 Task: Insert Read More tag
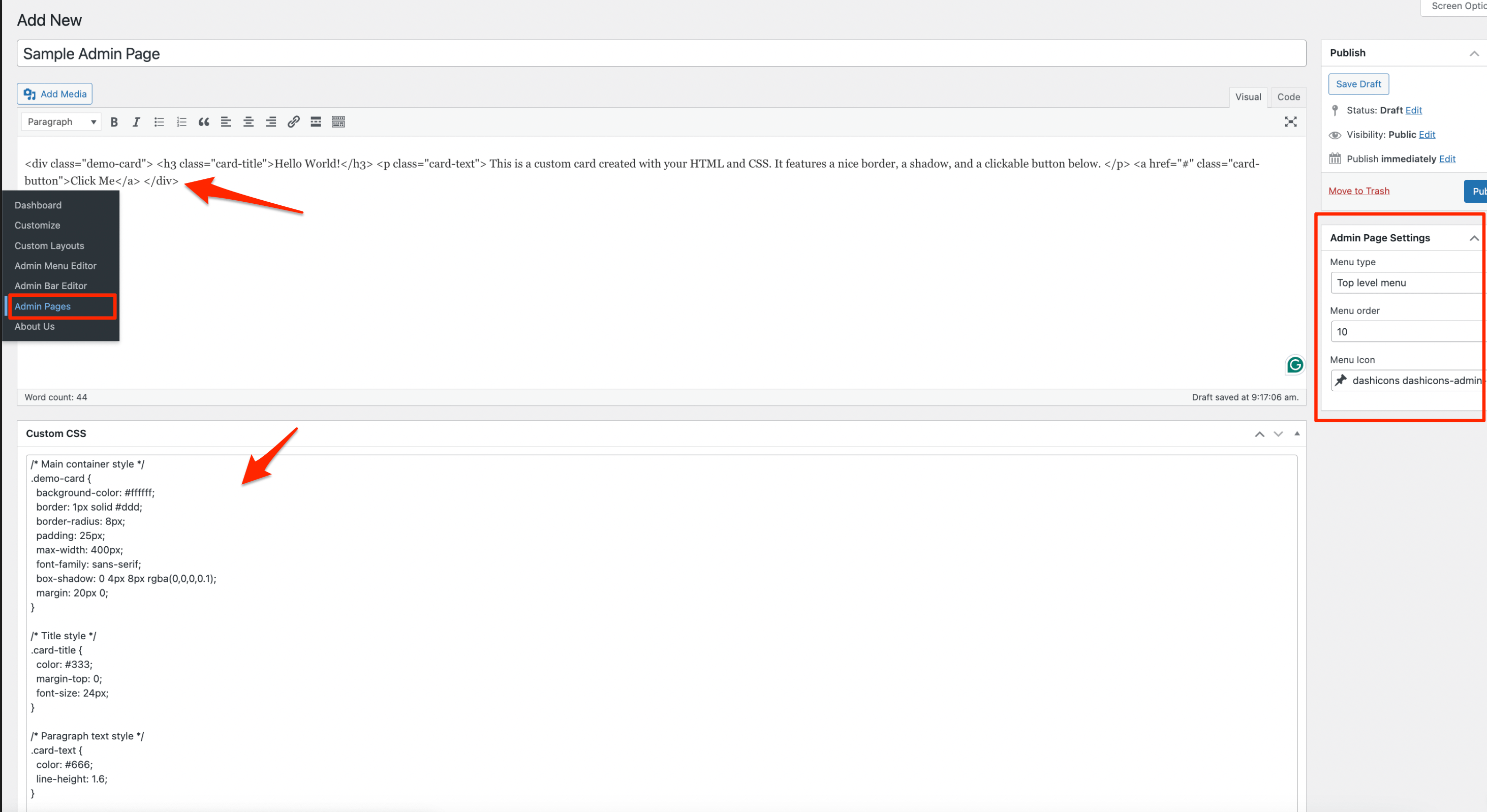pos(316,122)
